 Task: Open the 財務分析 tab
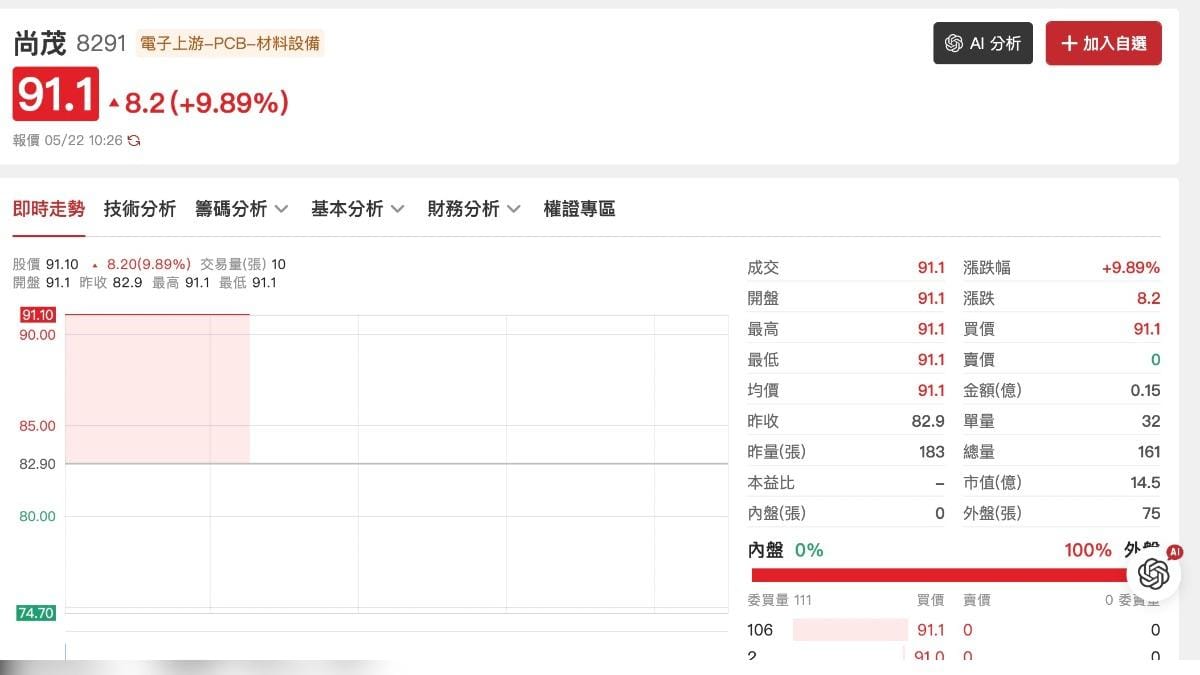pyautogui.click(x=463, y=209)
